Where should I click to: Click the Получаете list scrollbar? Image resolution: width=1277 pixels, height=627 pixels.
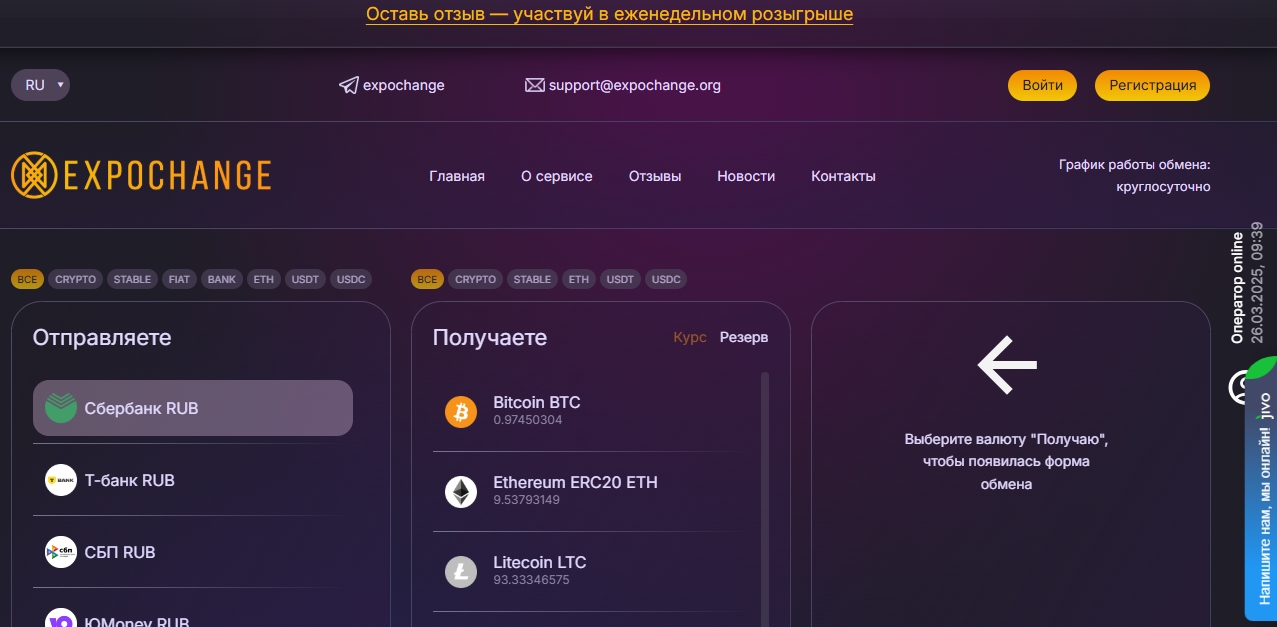tap(765, 499)
